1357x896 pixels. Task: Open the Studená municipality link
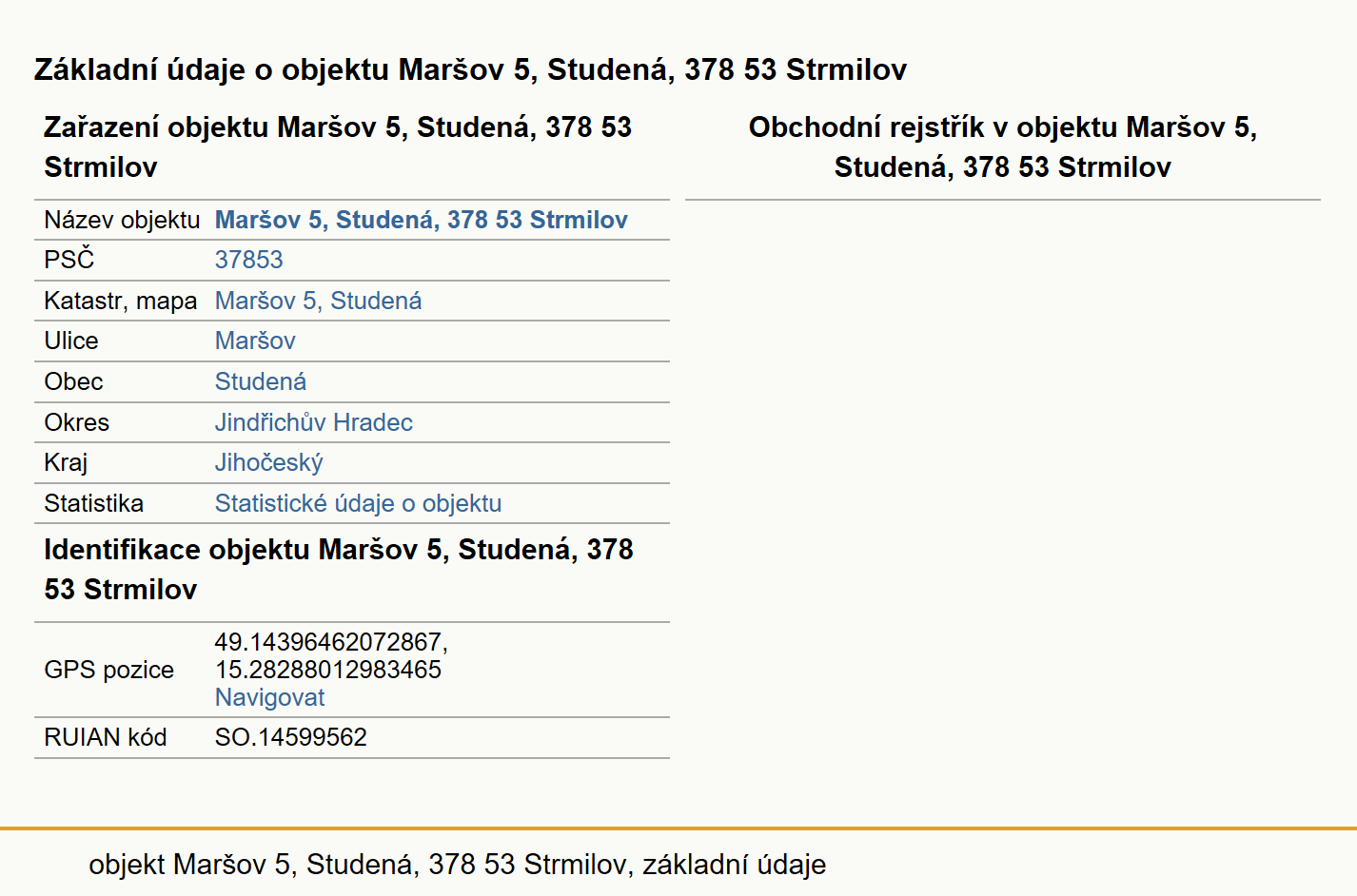click(260, 381)
